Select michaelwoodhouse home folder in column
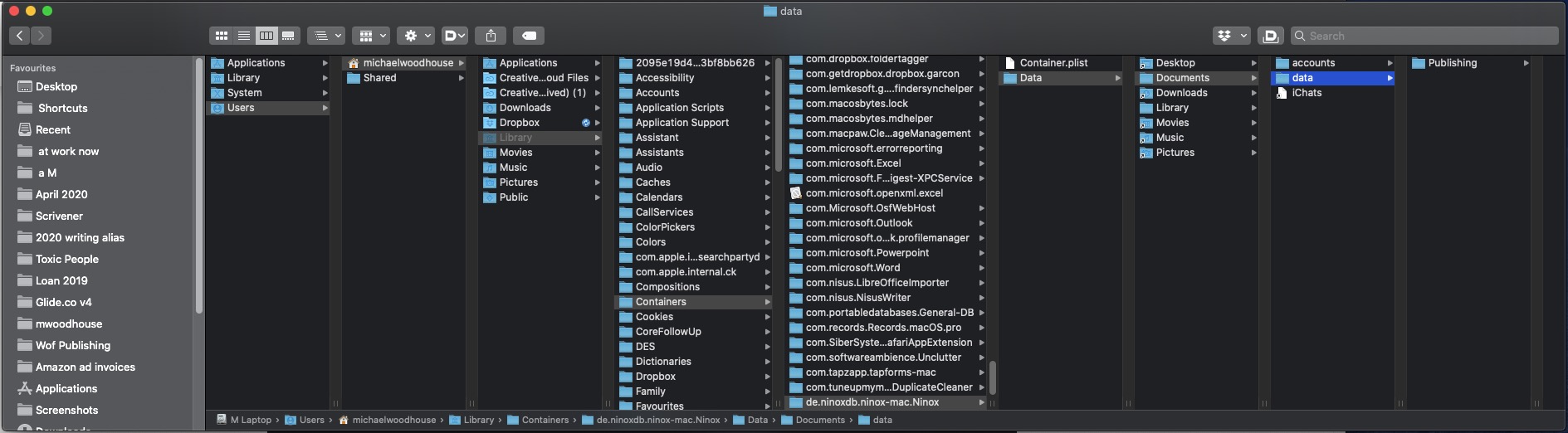The height and width of the screenshot is (433, 1568). coord(405,63)
